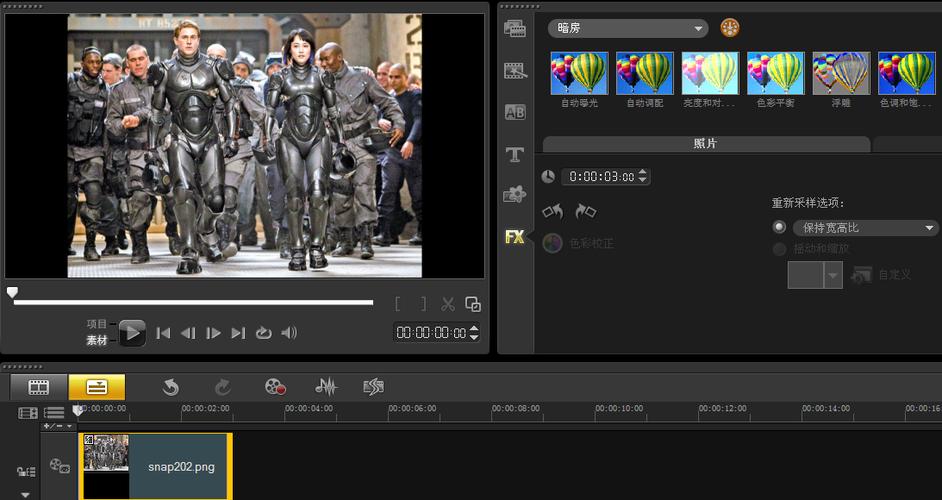Click the record/capture option reel icon
942x500 pixels.
[275, 387]
